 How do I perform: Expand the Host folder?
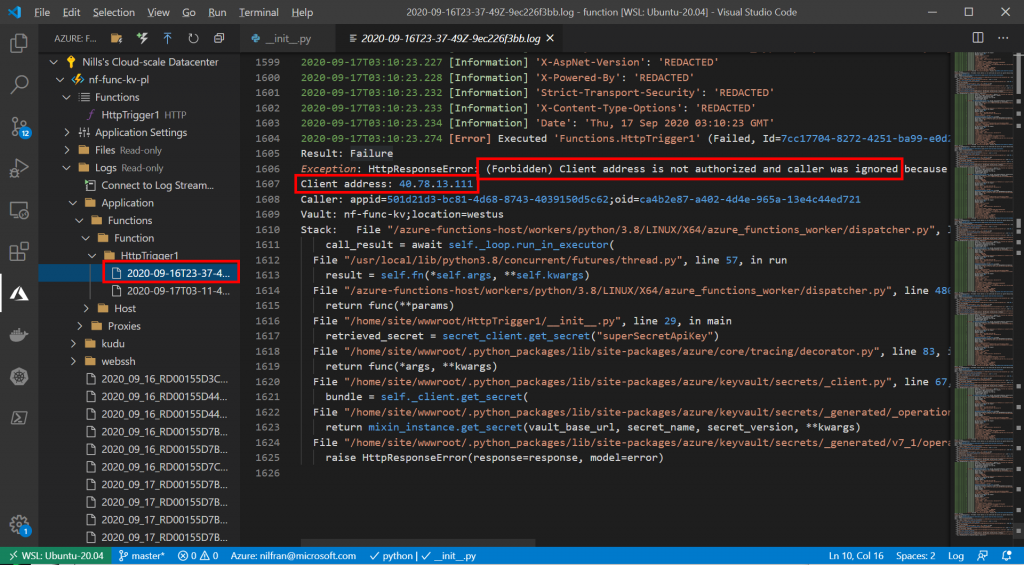click(x=86, y=308)
